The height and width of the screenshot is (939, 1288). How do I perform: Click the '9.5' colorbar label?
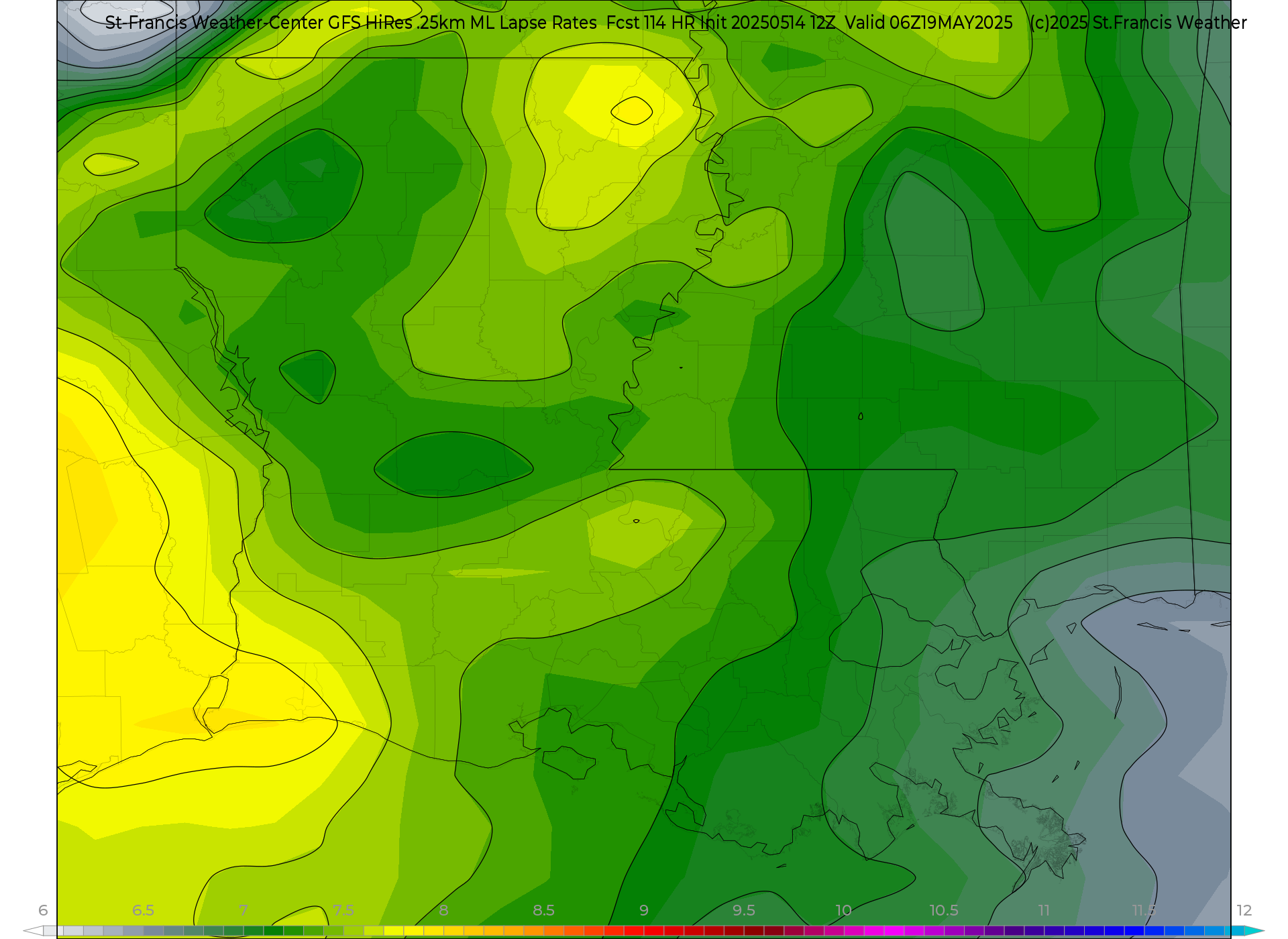point(744,910)
